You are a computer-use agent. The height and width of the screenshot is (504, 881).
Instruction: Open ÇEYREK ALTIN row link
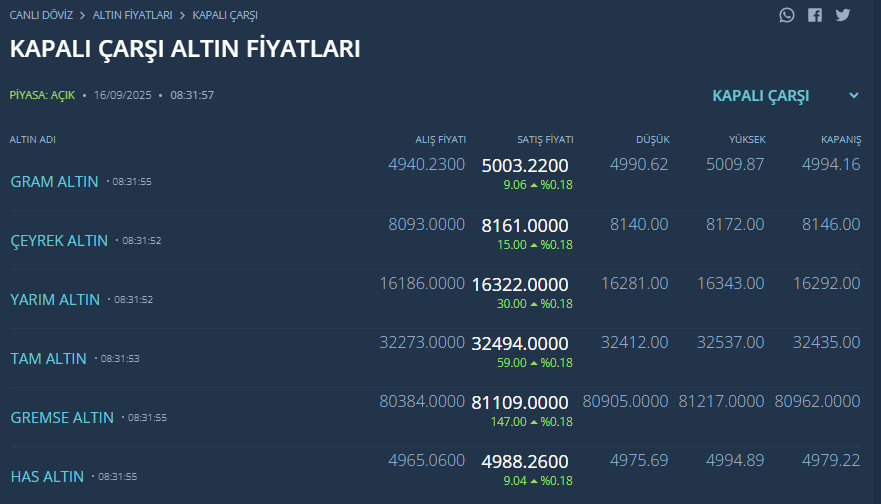click(x=59, y=241)
